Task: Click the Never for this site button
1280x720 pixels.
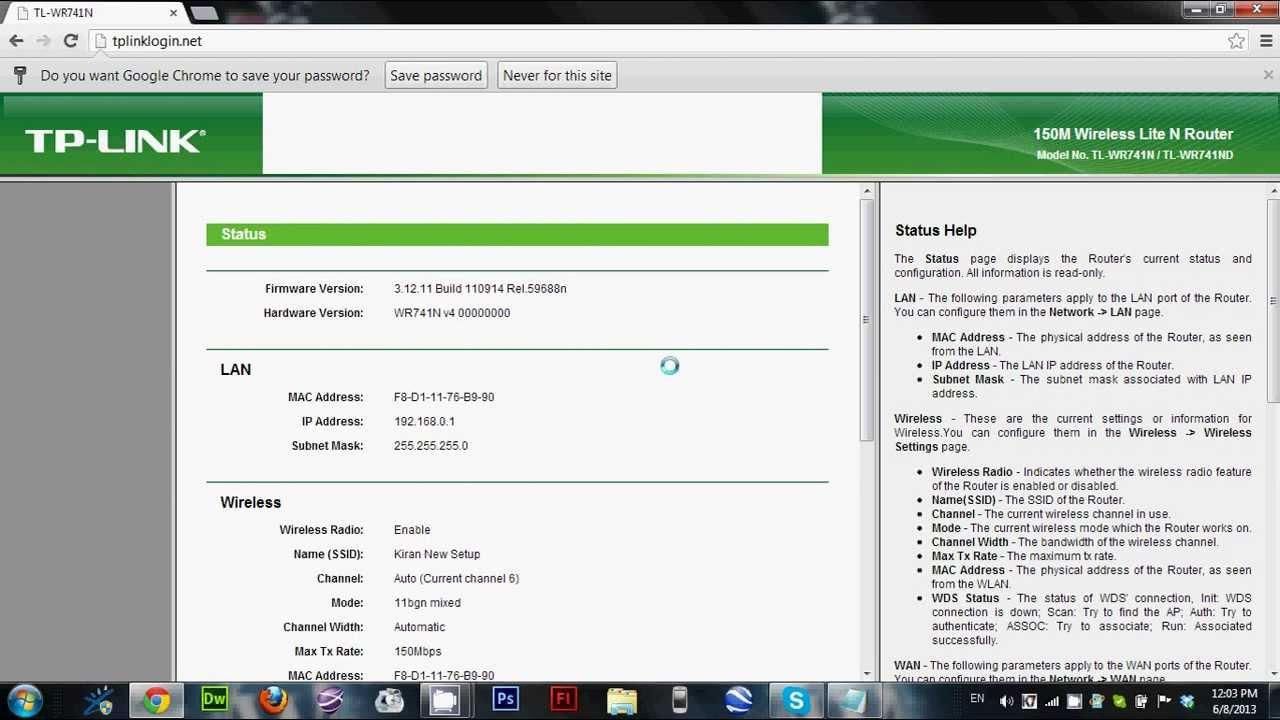Action: (x=557, y=74)
